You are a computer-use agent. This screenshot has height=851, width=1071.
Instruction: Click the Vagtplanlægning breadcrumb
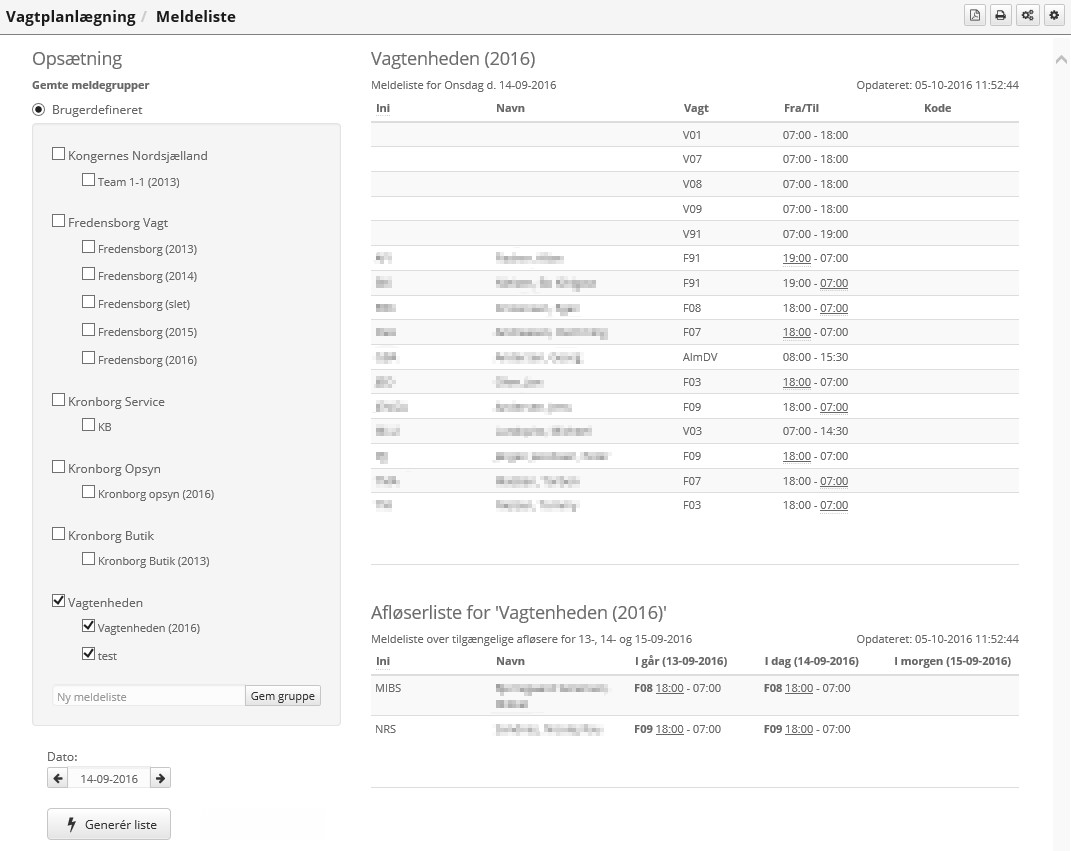(69, 16)
